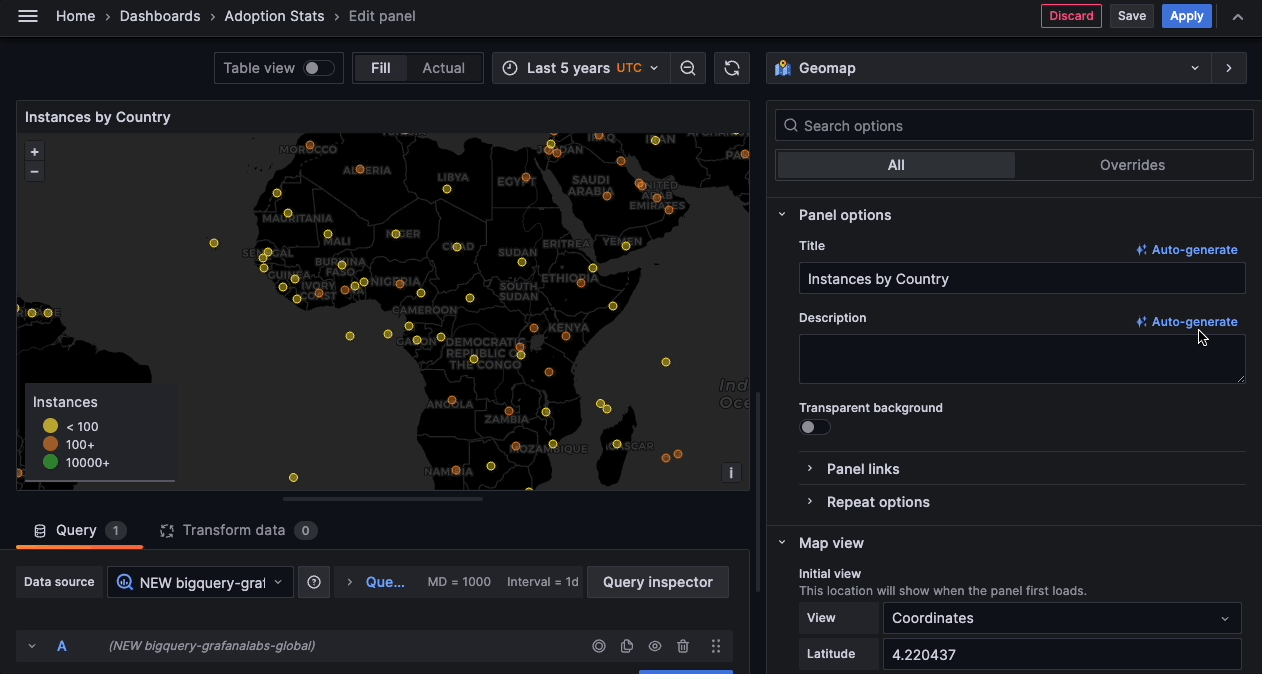1262x674 pixels.
Task: Refresh the dashboard with the refresh icon
Action: point(732,68)
